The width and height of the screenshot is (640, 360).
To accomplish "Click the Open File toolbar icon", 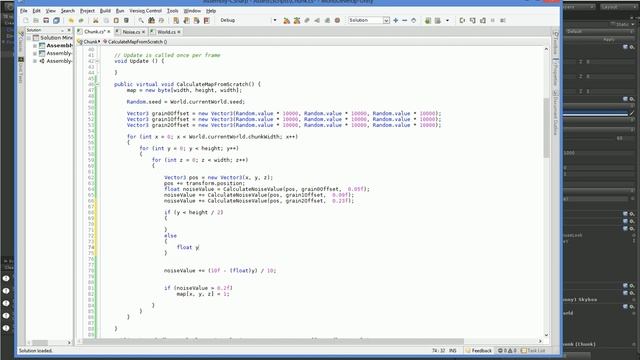I will 36,20.
